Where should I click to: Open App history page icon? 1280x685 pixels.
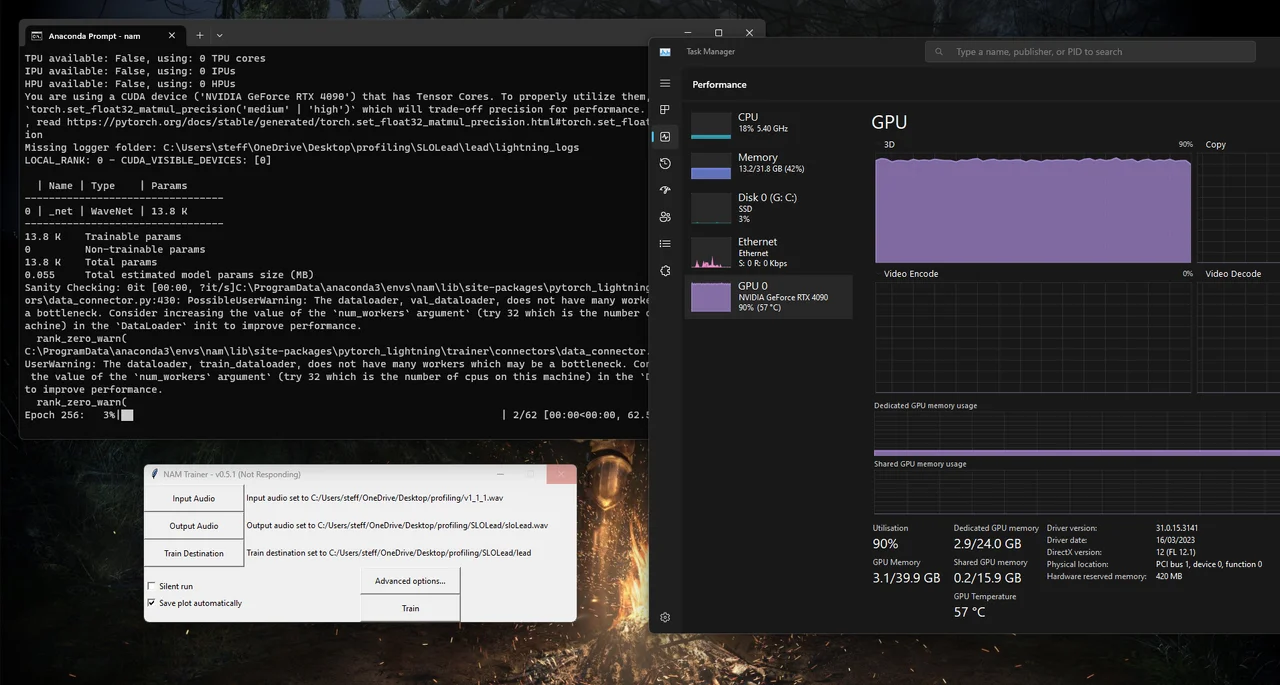pyautogui.click(x=665, y=163)
